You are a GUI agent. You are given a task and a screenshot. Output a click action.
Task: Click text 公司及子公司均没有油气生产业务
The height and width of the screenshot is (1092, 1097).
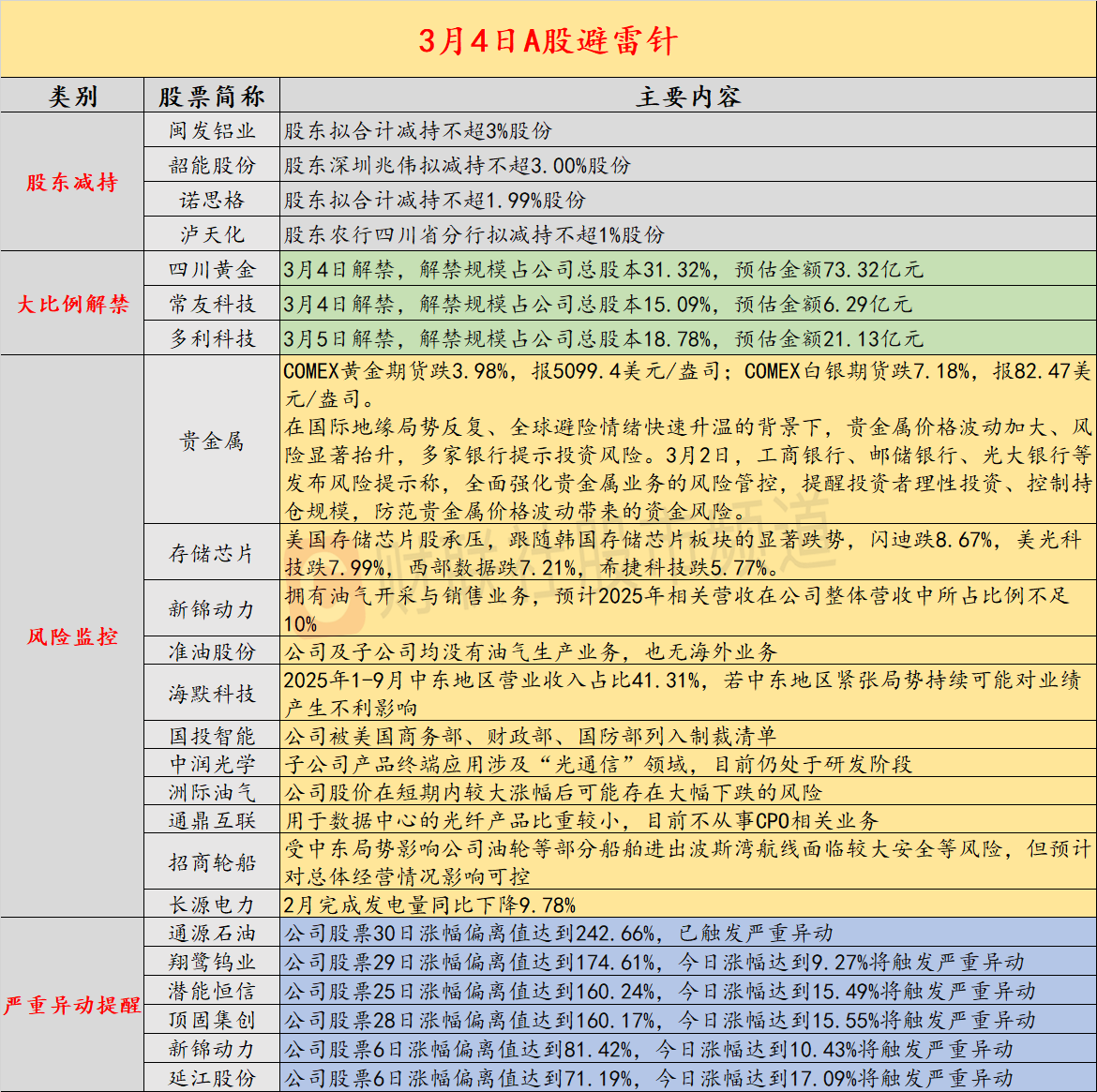coord(531,652)
